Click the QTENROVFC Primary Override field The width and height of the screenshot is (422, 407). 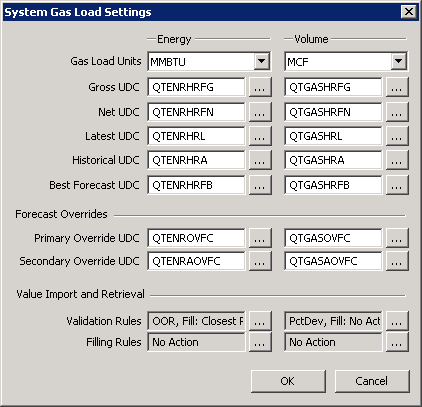pos(196,238)
